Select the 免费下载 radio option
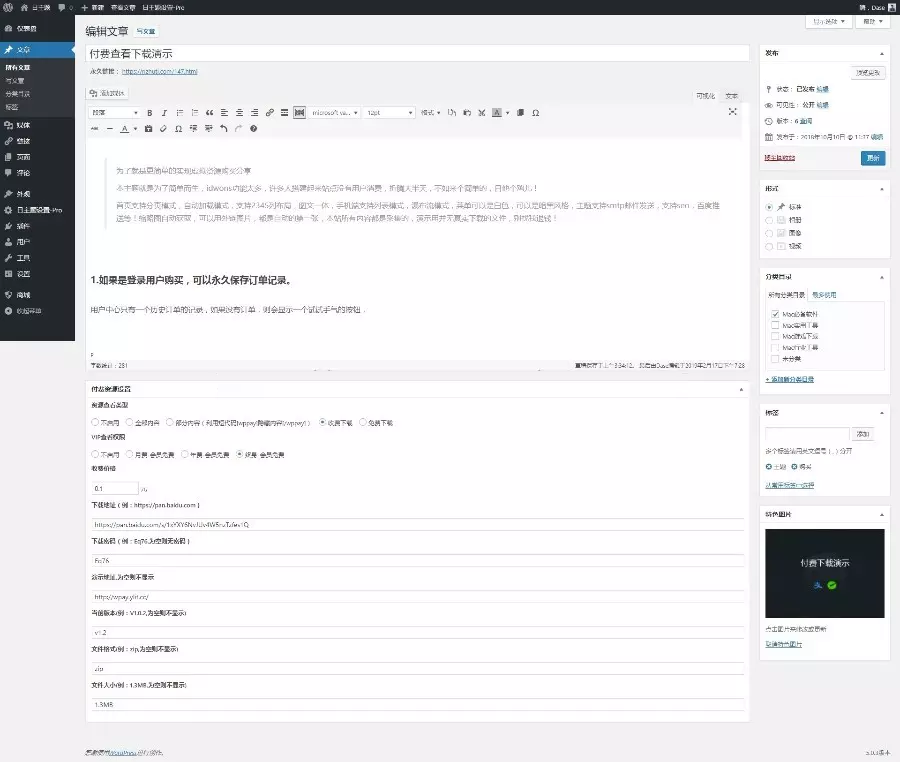This screenshot has width=900, height=762. pyautogui.click(x=362, y=423)
